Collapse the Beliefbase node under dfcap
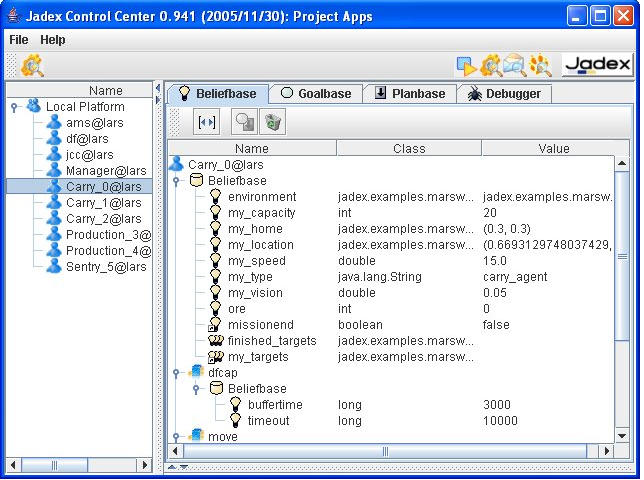 pos(196,389)
